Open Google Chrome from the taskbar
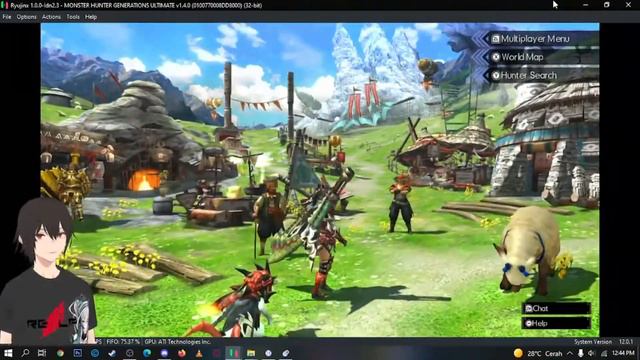 (x=60, y=353)
